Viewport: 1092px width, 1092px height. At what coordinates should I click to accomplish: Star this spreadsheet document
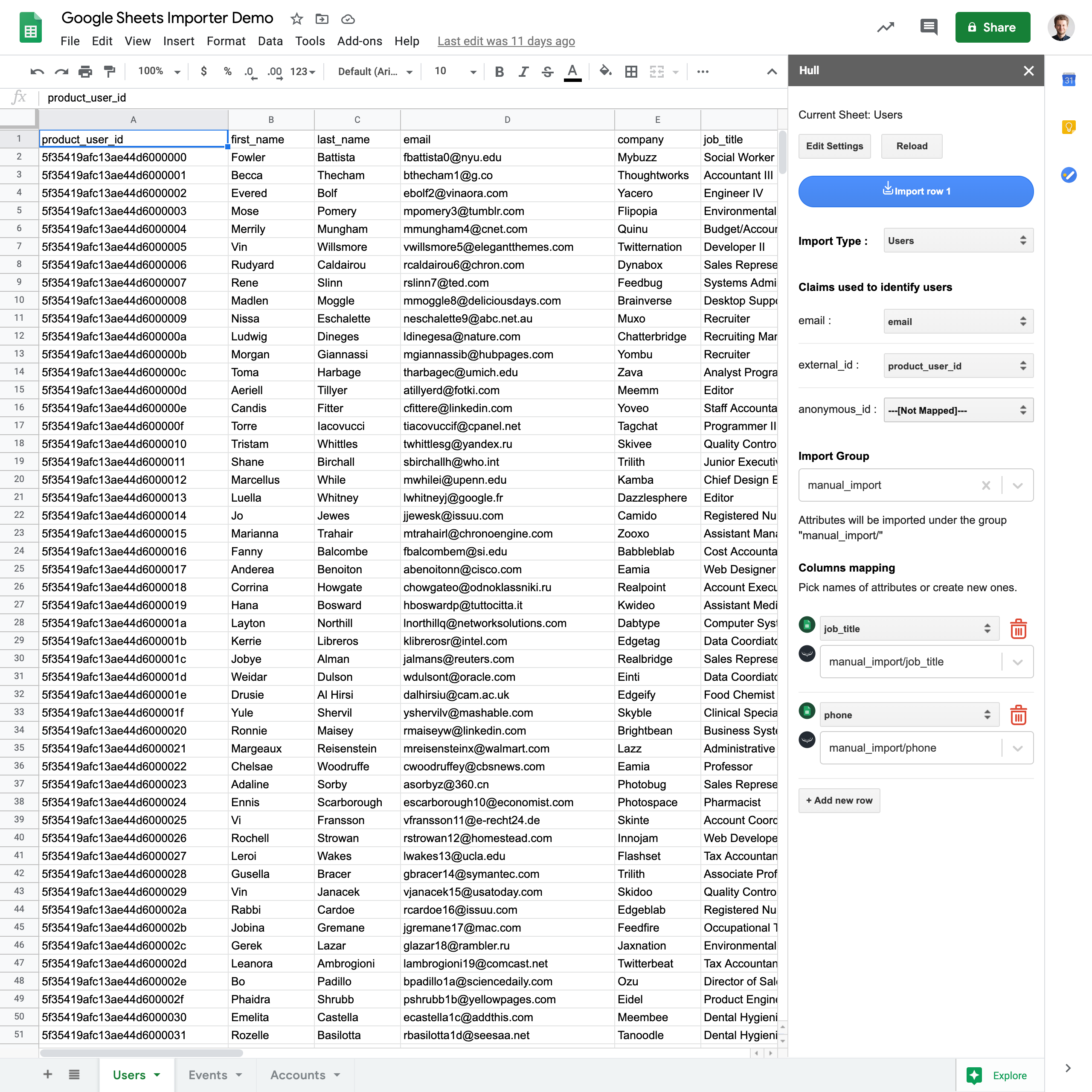coord(297,19)
